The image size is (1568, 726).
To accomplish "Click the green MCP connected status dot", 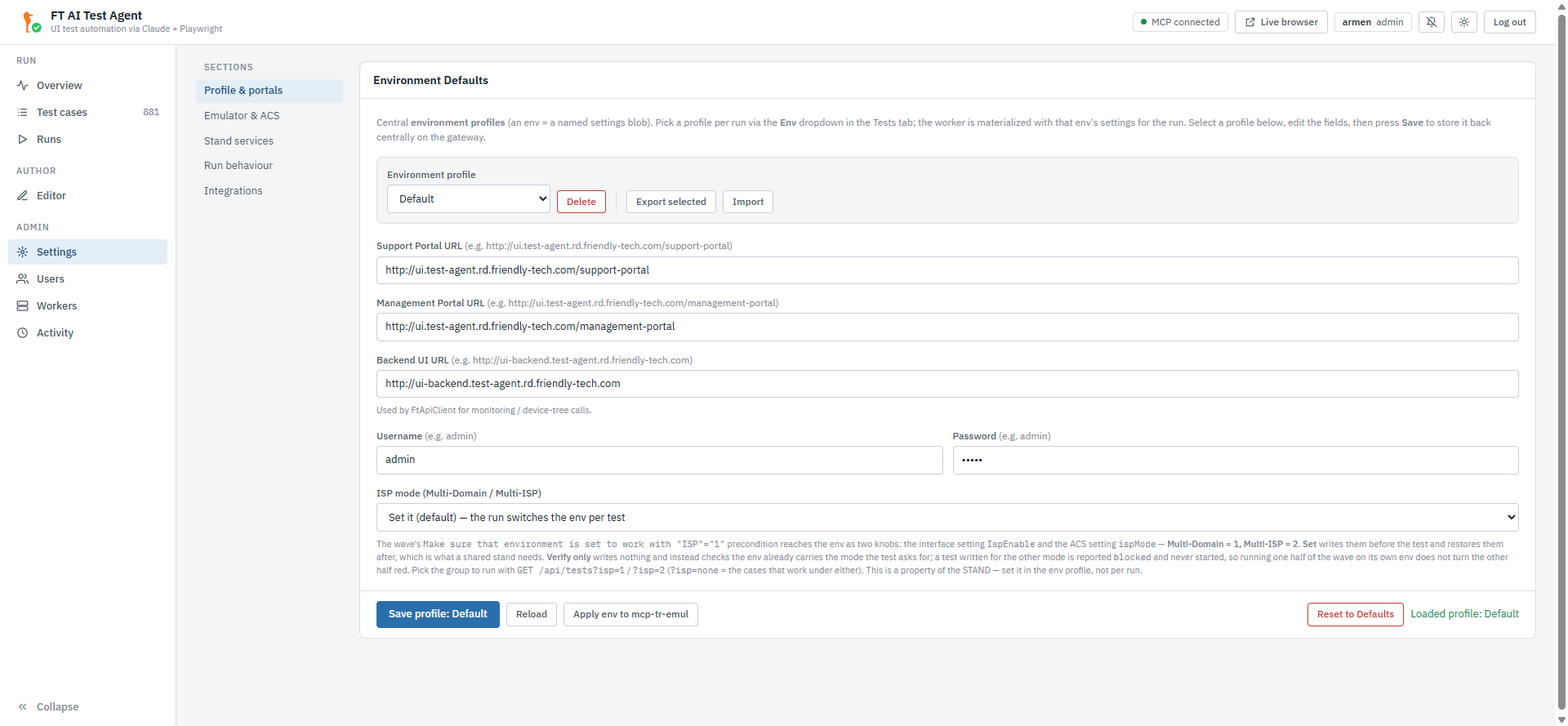I will tap(1143, 22).
